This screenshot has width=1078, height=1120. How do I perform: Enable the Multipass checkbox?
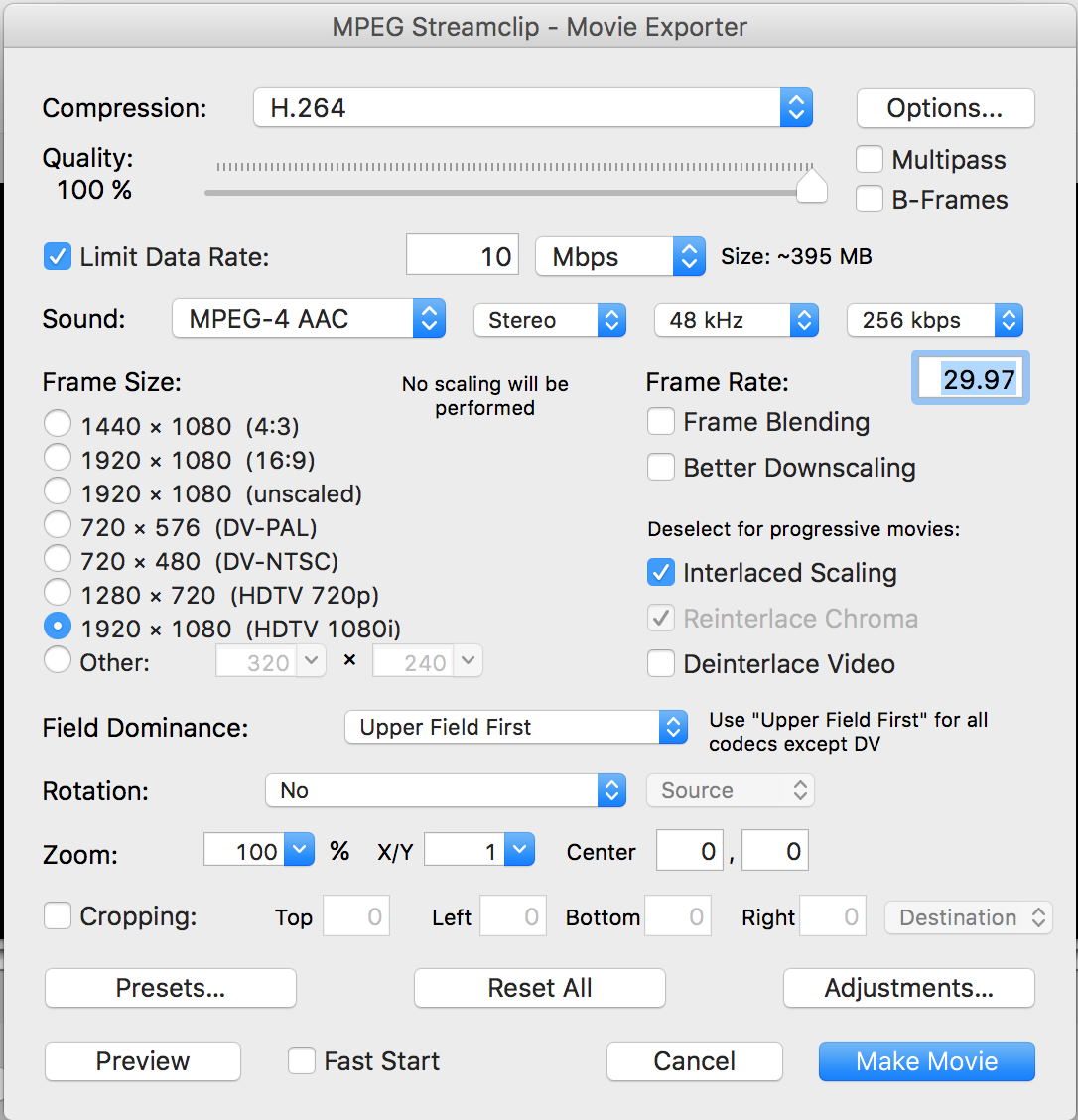coord(870,159)
